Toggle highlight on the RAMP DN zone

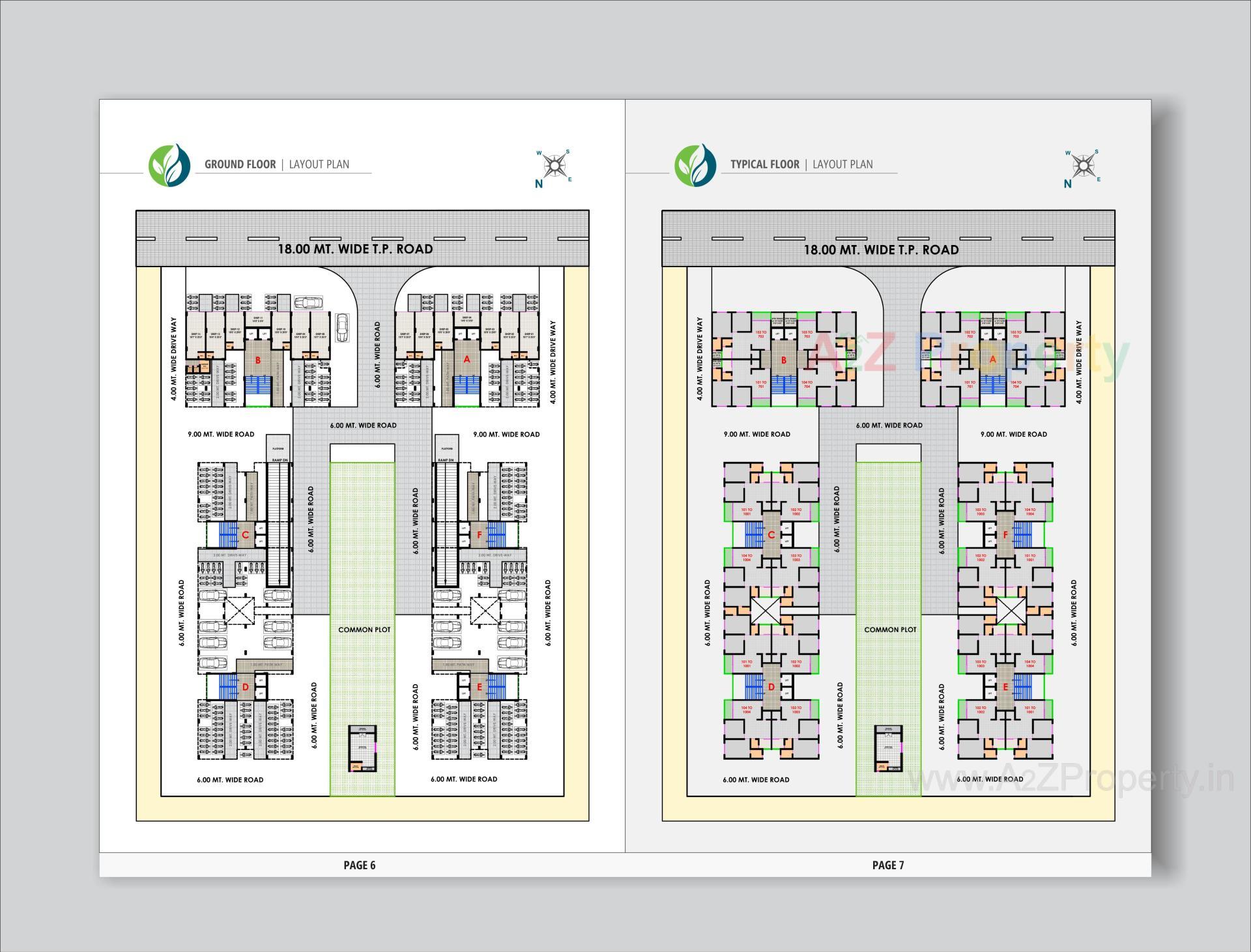pos(280,460)
